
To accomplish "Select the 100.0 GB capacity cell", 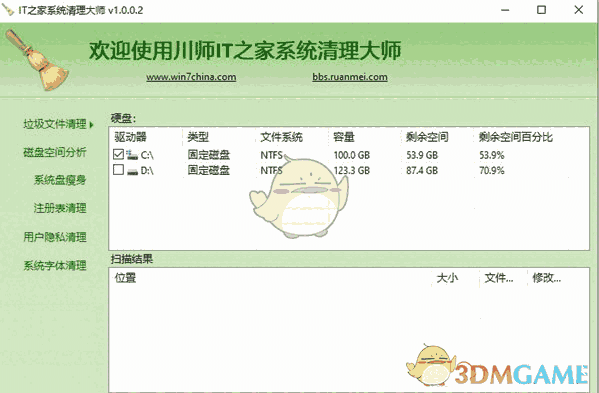I will (x=352, y=155).
